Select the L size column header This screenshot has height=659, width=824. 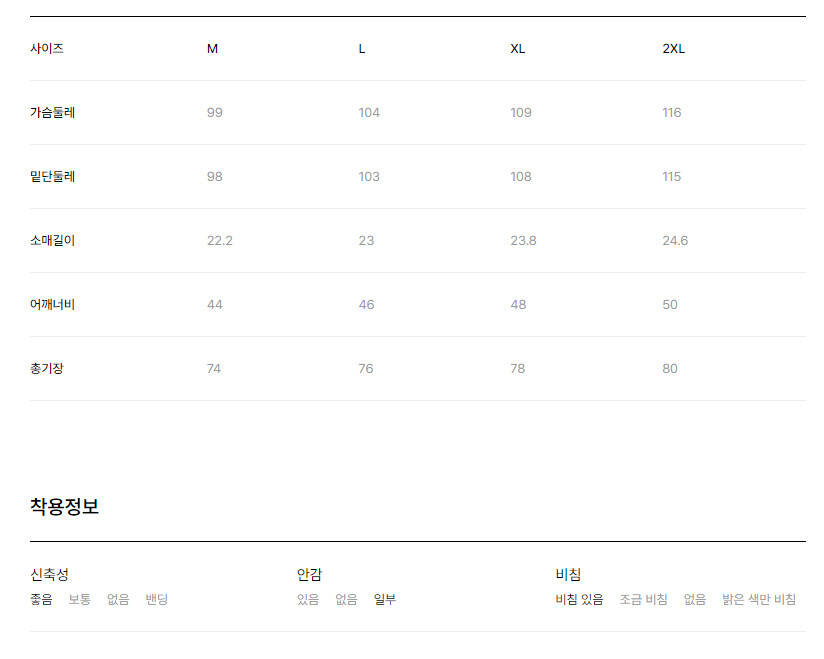(x=362, y=49)
